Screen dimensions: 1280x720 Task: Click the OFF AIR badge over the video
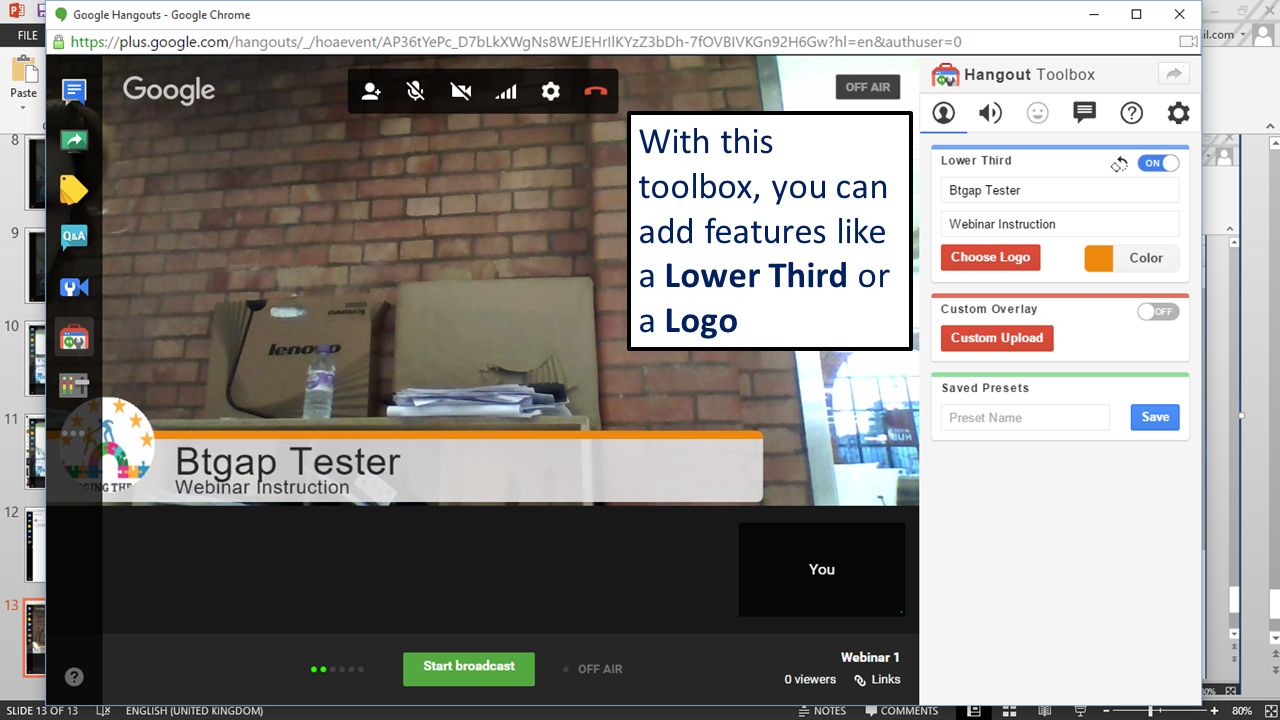(868, 87)
